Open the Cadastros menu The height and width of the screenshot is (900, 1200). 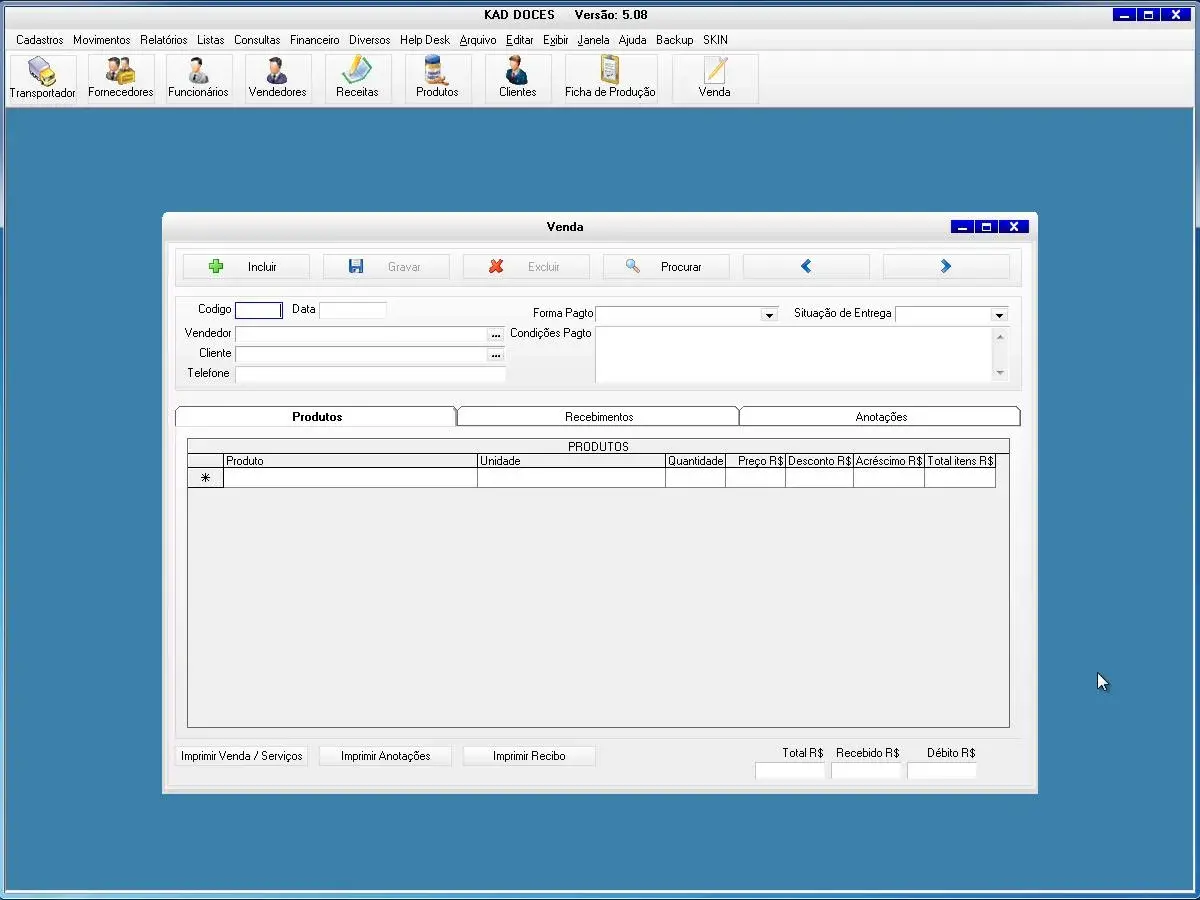40,40
